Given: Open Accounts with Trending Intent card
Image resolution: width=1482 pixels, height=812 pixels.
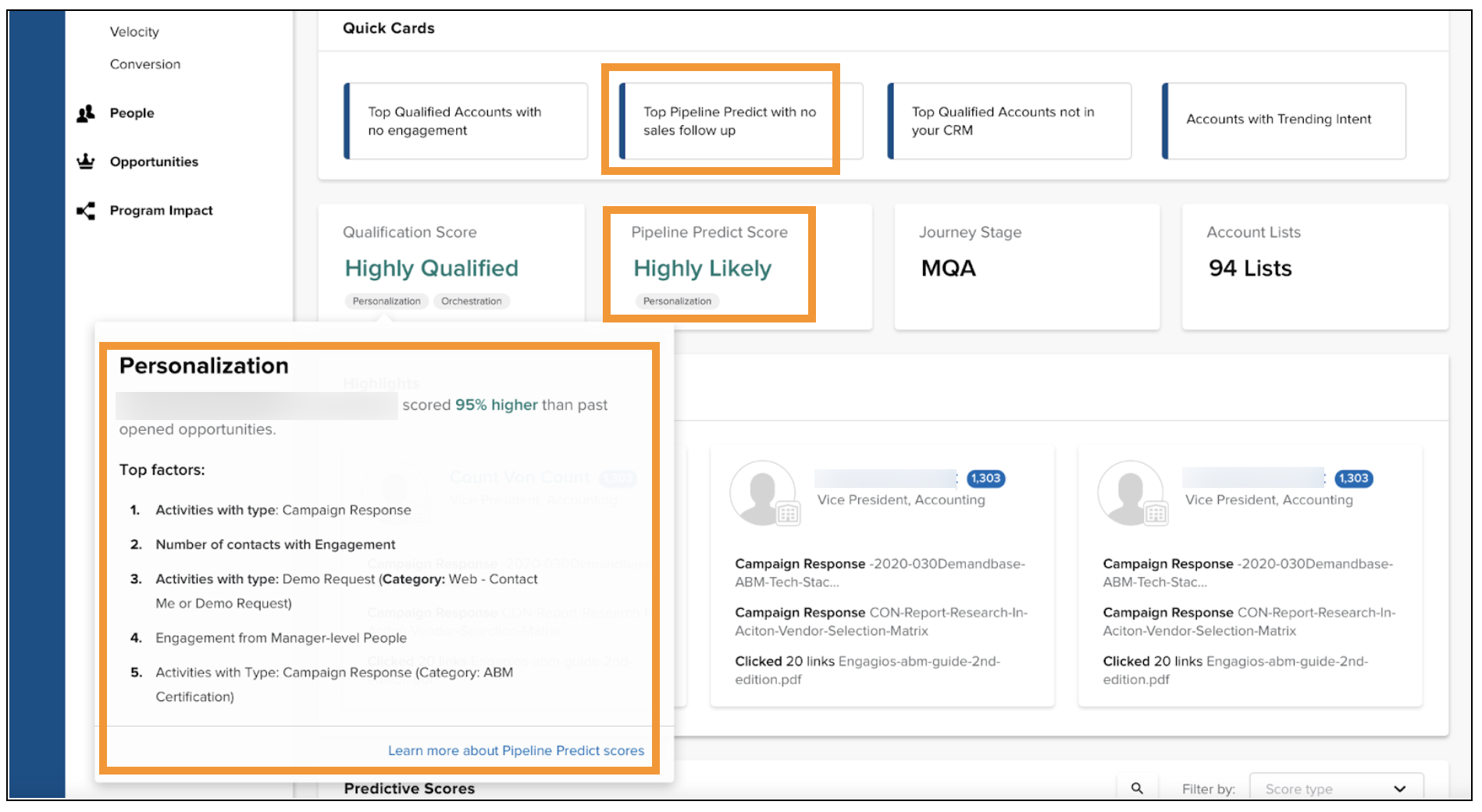Looking at the screenshot, I should (x=1284, y=121).
